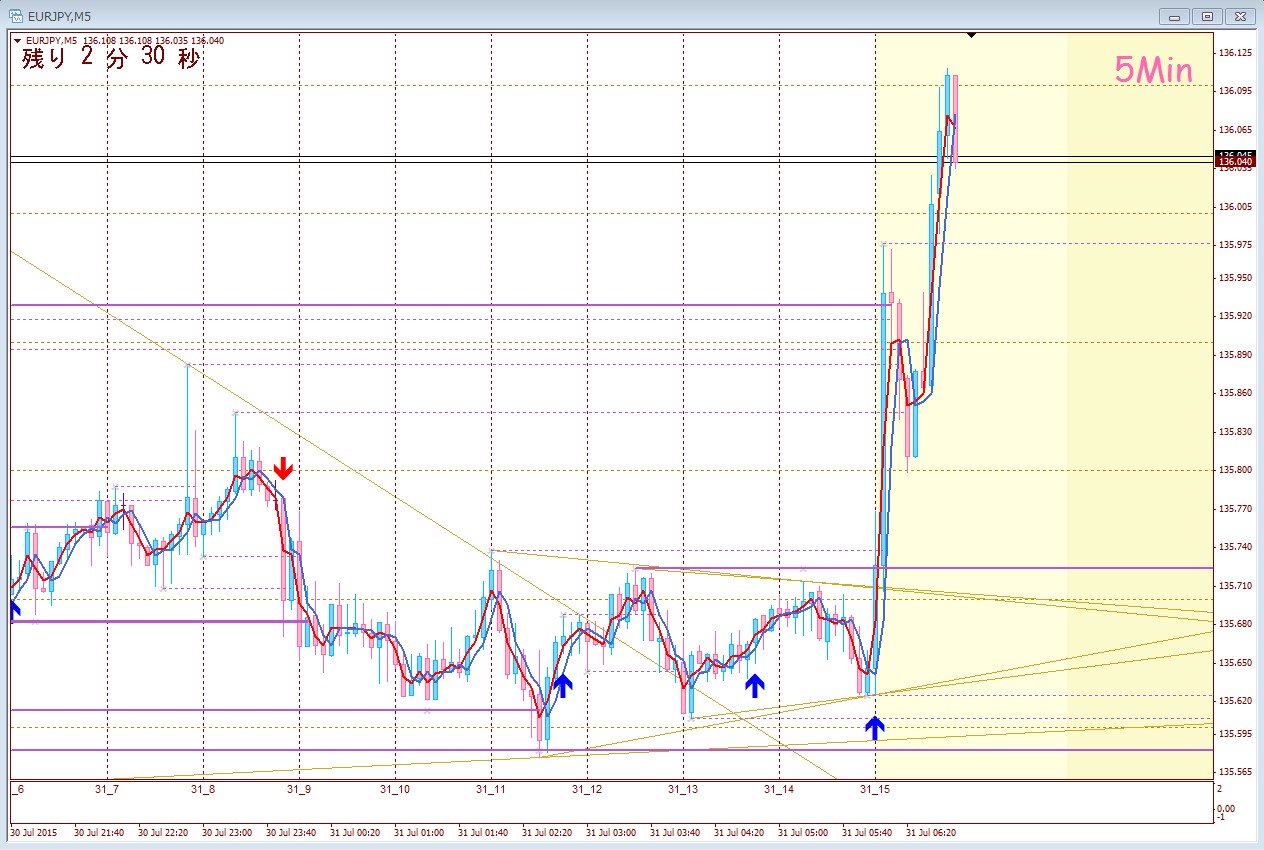
Task: Restore the EURJPY,M5 chart window
Action: point(1208,16)
